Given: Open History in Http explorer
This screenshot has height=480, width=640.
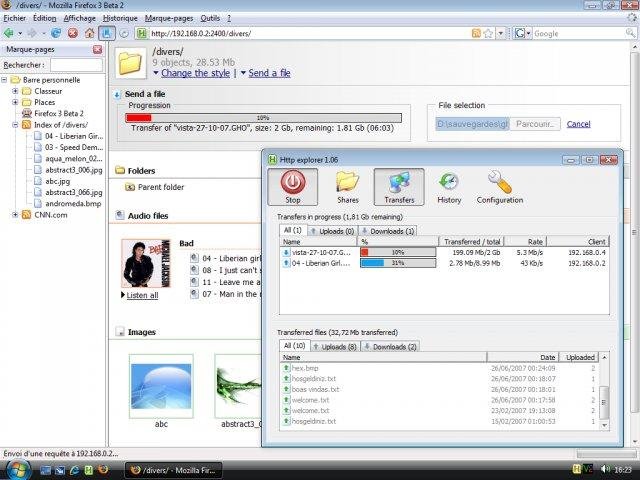Looking at the screenshot, I should tap(449, 187).
